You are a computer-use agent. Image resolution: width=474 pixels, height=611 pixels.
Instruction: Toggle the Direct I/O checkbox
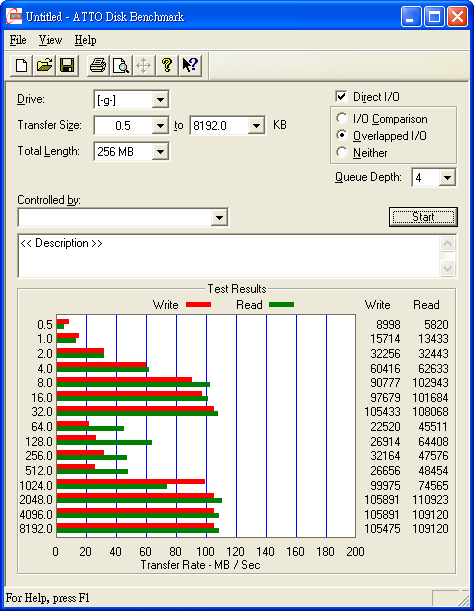coord(341,96)
